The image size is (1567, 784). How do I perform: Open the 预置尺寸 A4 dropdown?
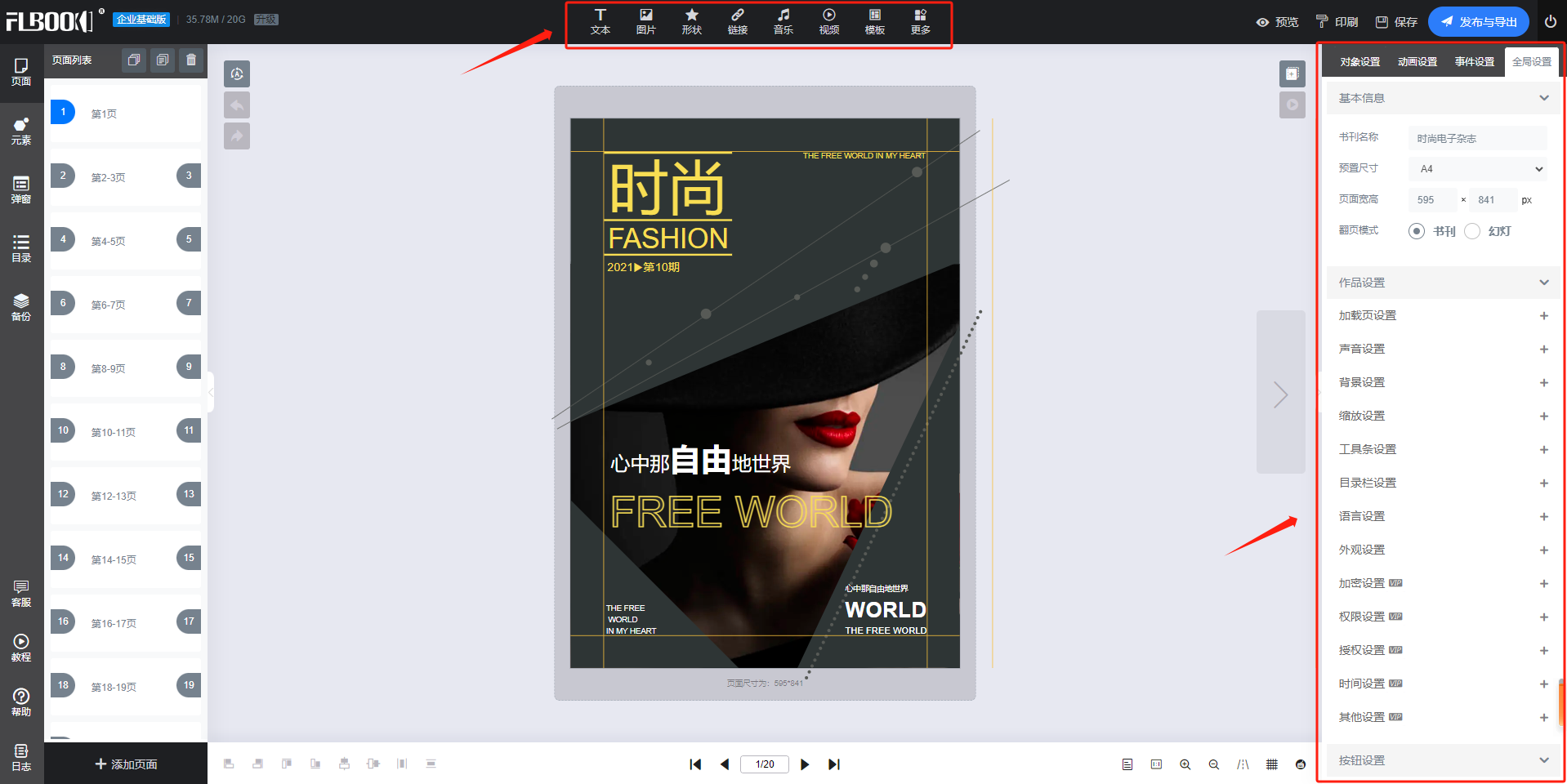(x=1477, y=169)
